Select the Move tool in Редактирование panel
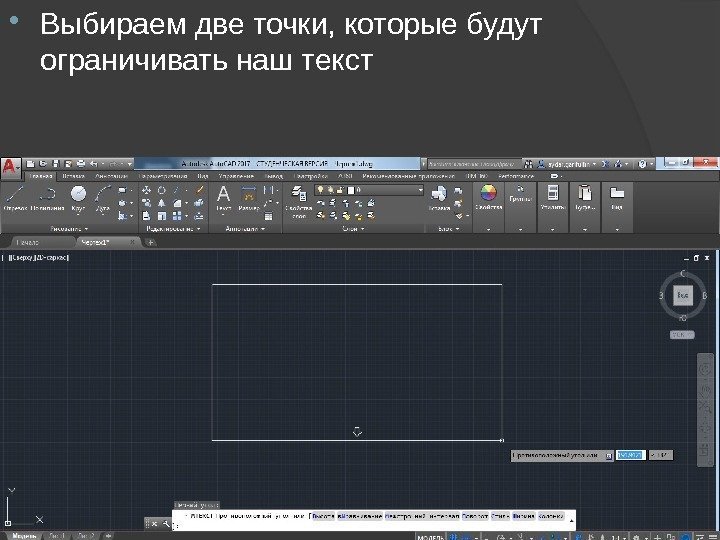This screenshot has height=540, width=720. 146,190
